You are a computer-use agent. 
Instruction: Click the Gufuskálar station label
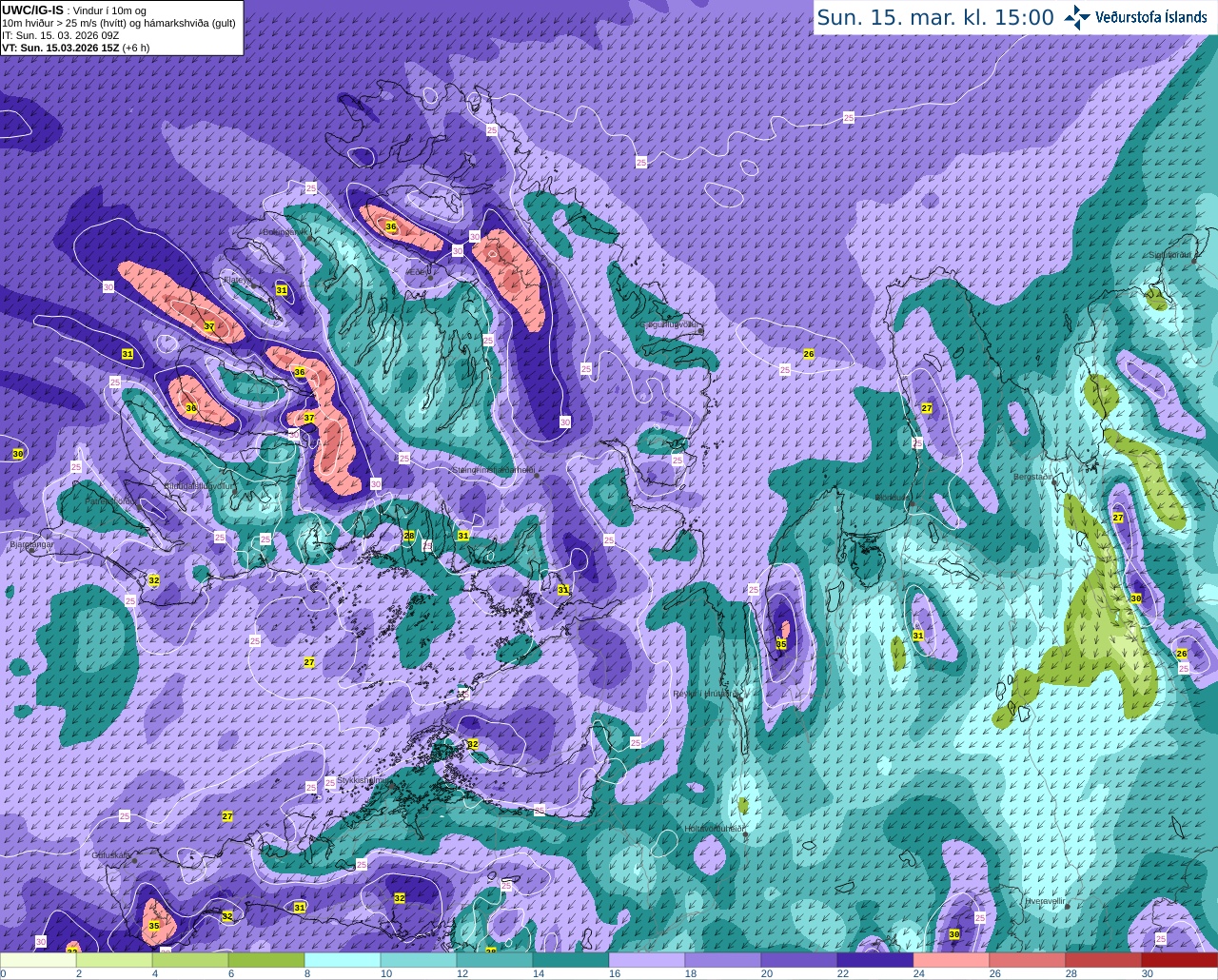111,854
